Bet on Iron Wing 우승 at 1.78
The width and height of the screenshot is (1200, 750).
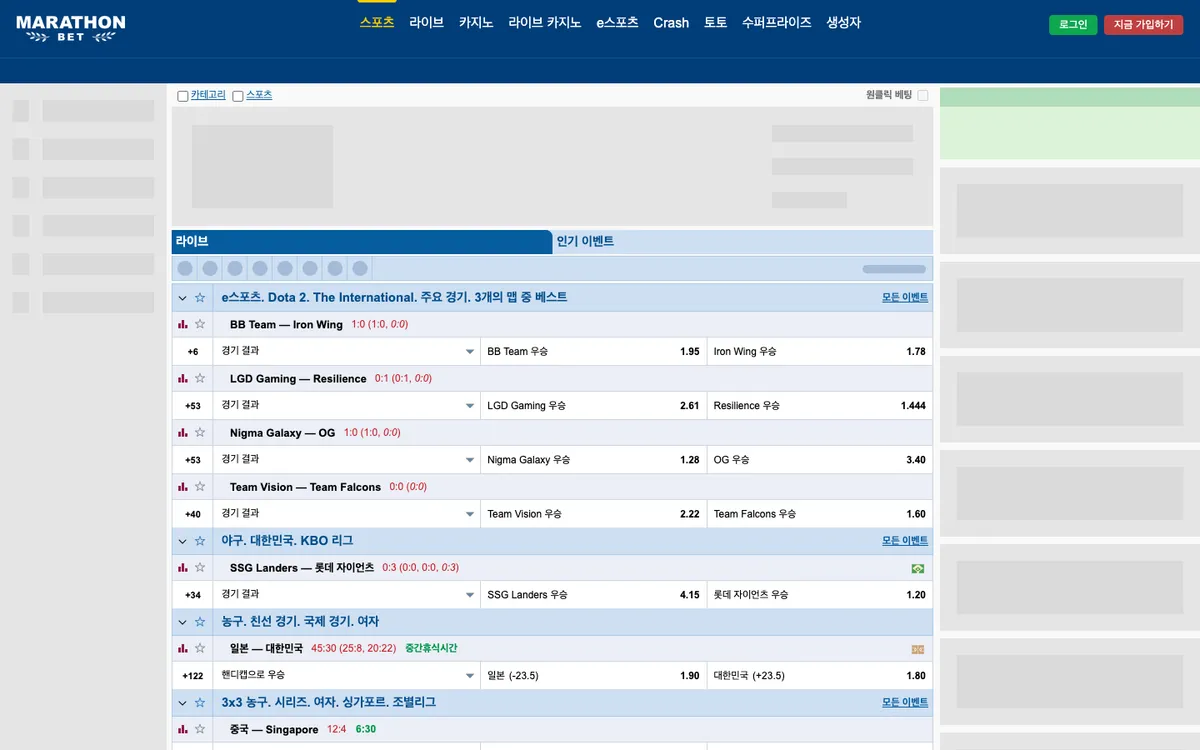click(x=820, y=351)
